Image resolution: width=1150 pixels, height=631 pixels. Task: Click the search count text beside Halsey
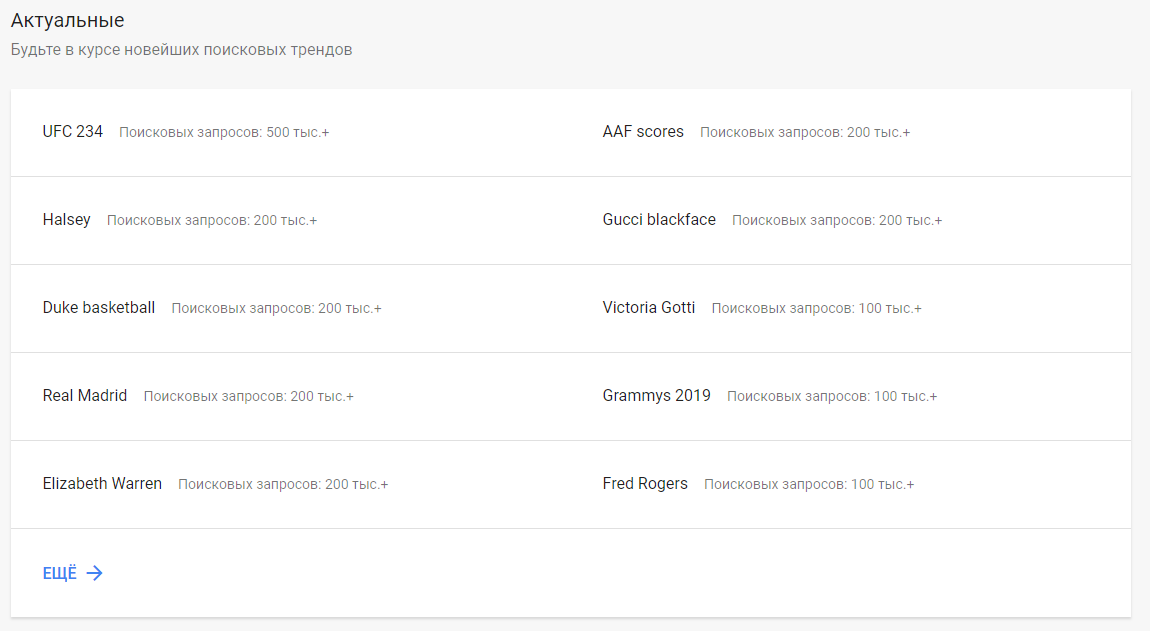pos(212,221)
